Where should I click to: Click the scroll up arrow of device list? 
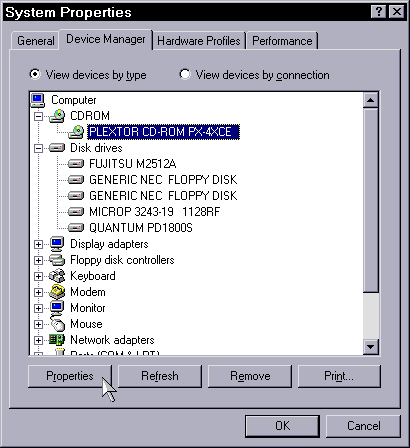click(x=371, y=100)
